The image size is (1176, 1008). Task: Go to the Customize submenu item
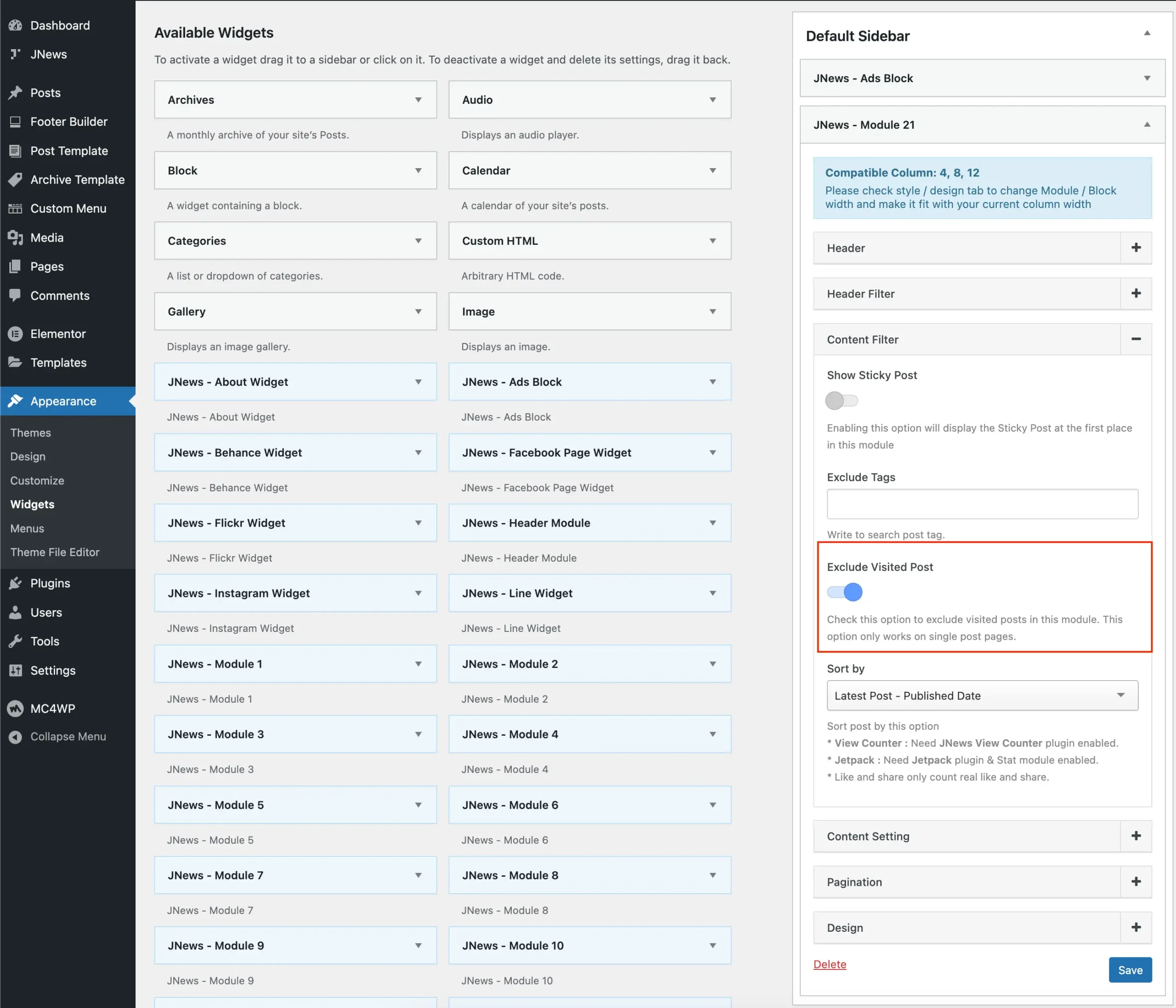tap(37, 480)
